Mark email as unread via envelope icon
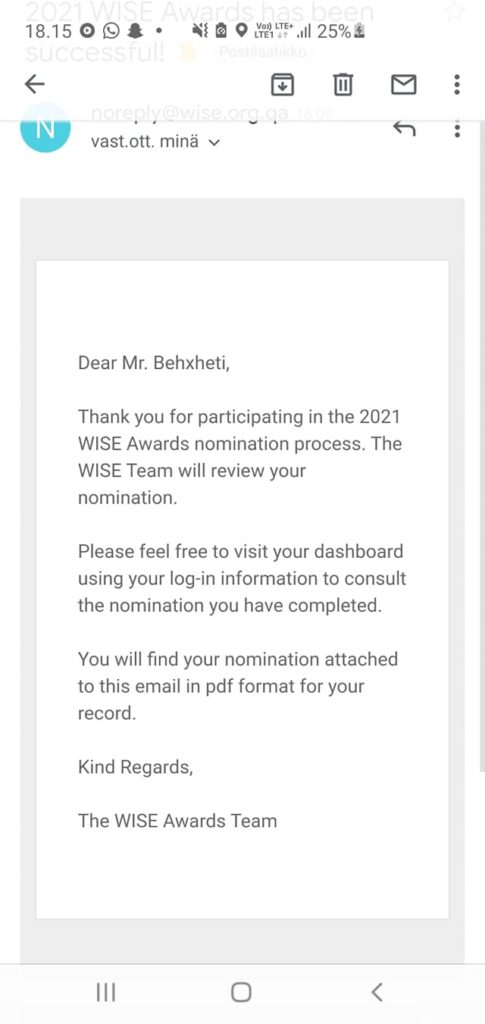485x1024 pixels. pyautogui.click(x=403, y=84)
